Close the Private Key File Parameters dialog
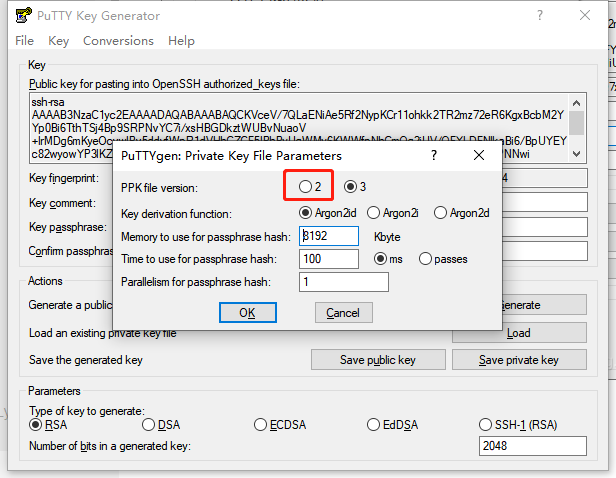 (x=478, y=155)
